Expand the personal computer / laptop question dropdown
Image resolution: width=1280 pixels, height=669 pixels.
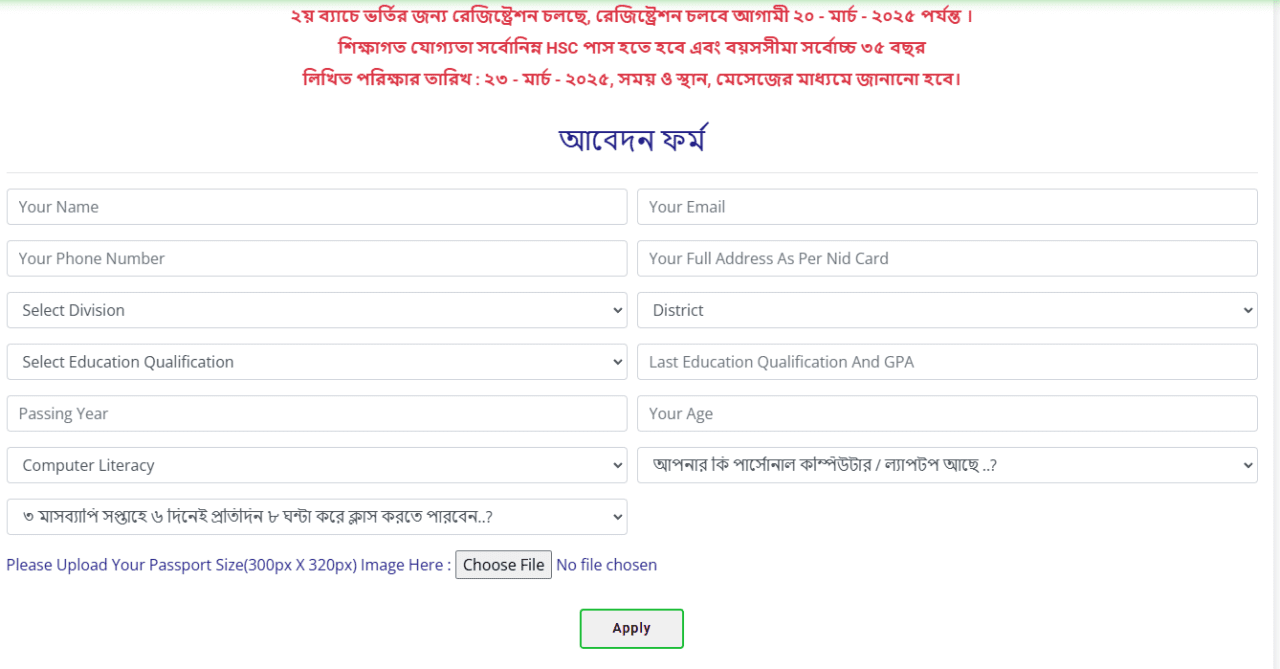(x=947, y=465)
